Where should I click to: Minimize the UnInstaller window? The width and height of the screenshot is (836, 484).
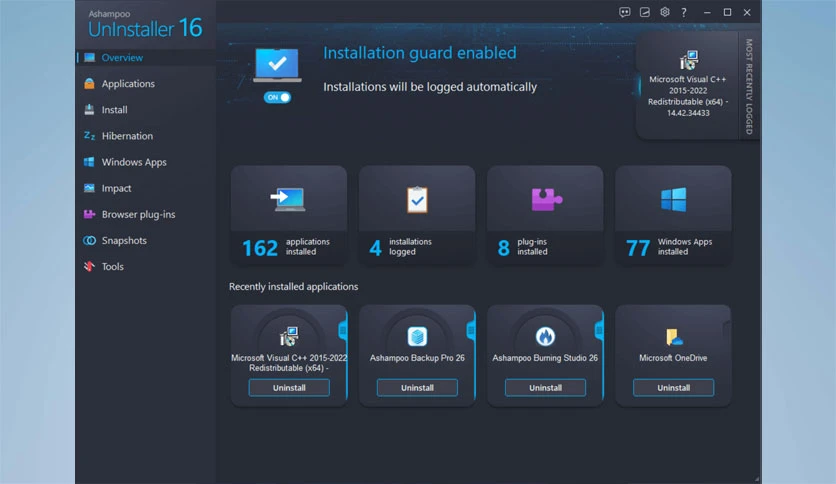pos(707,12)
